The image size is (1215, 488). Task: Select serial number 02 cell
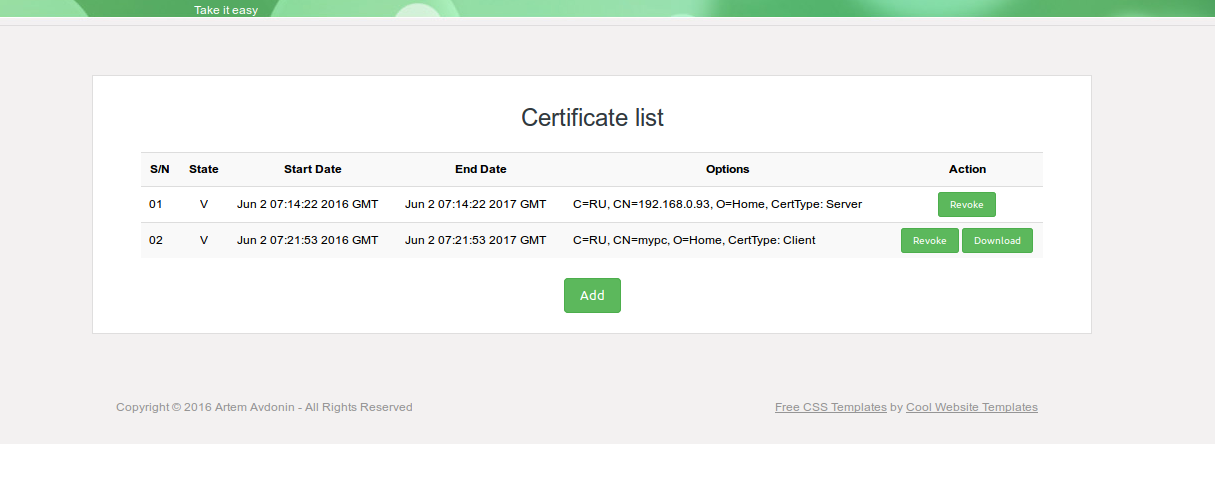[x=156, y=240]
